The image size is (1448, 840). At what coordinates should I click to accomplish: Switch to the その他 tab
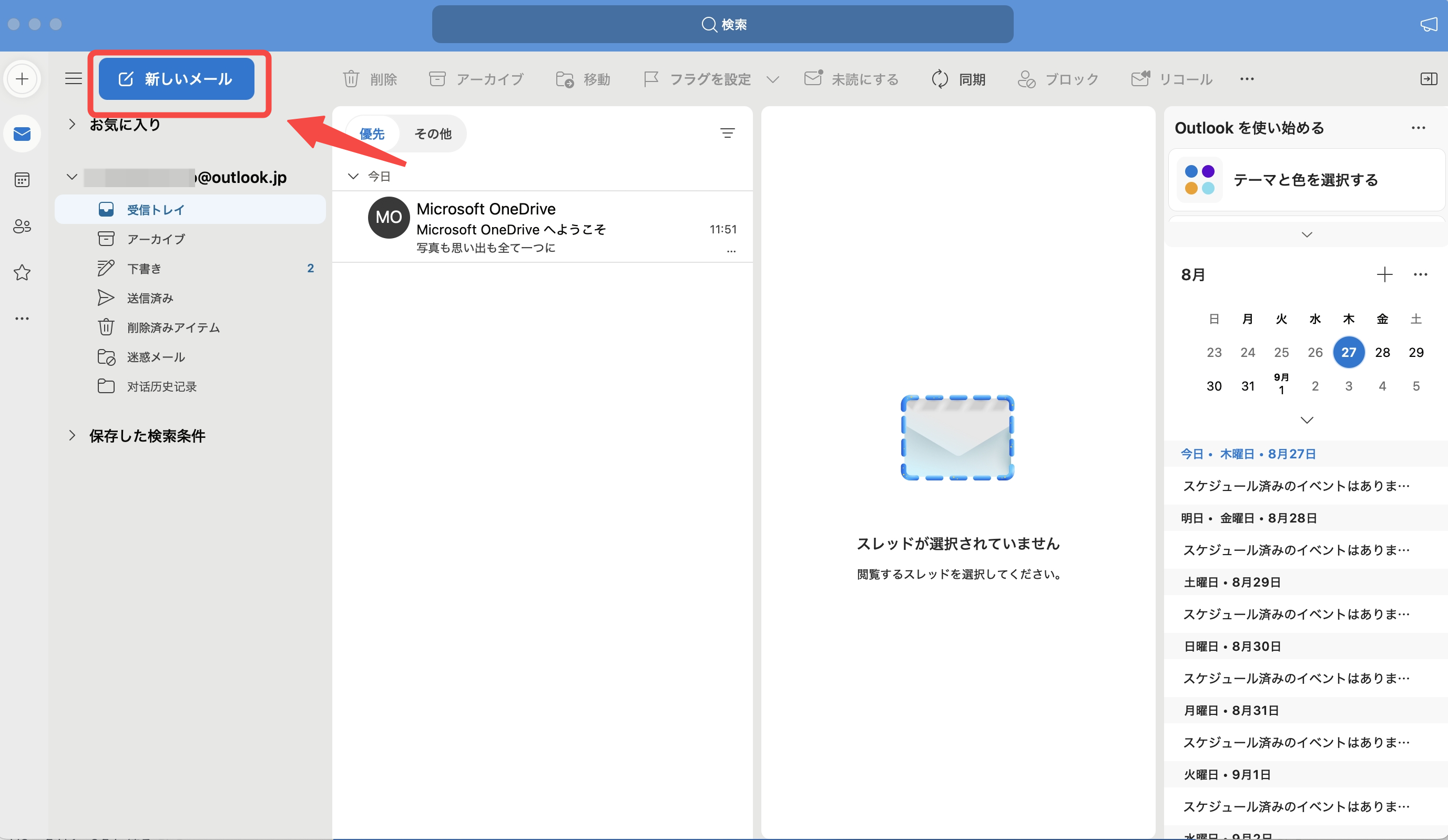pyautogui.click(x=433, y=134)
